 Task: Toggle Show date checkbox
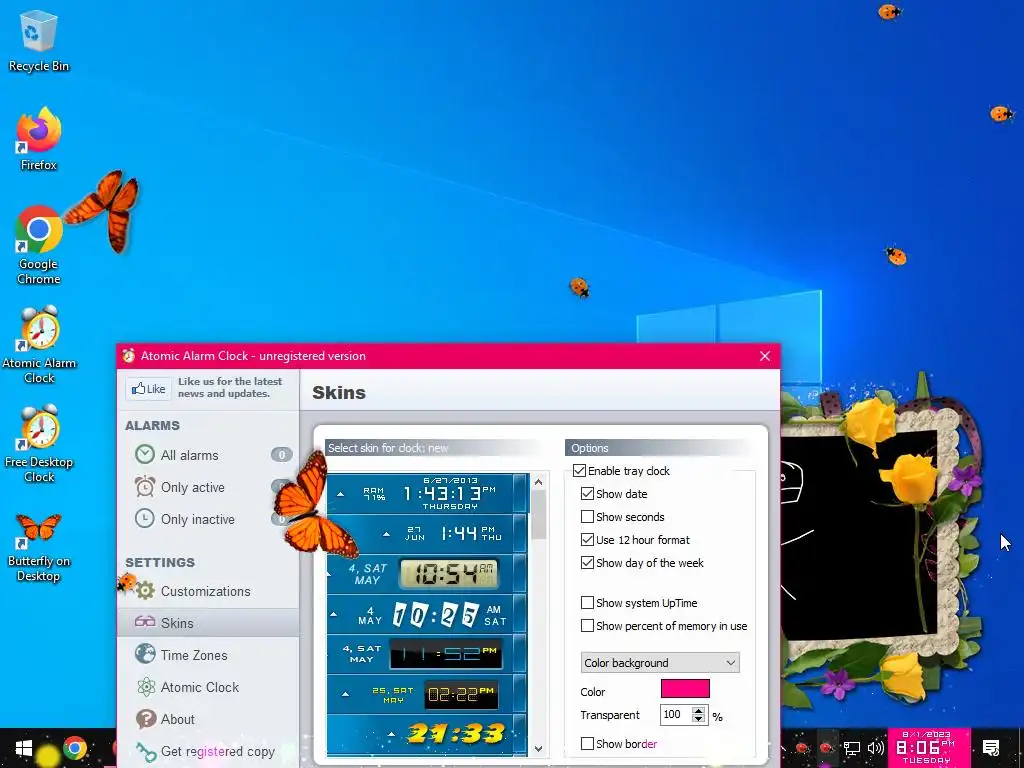[x=587, y=494]
